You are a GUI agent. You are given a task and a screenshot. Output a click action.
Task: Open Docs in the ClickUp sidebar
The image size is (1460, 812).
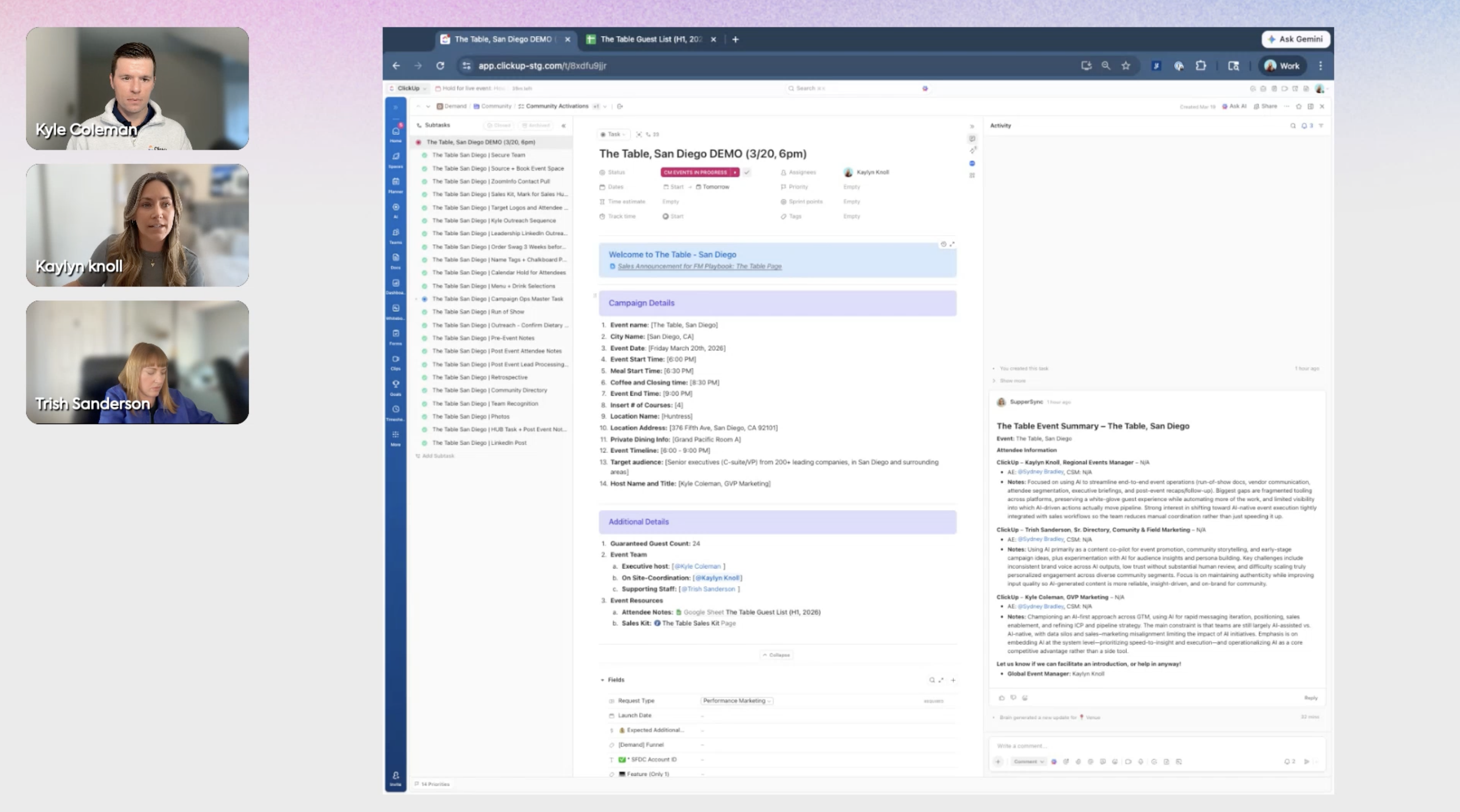[x=396, y=261]
